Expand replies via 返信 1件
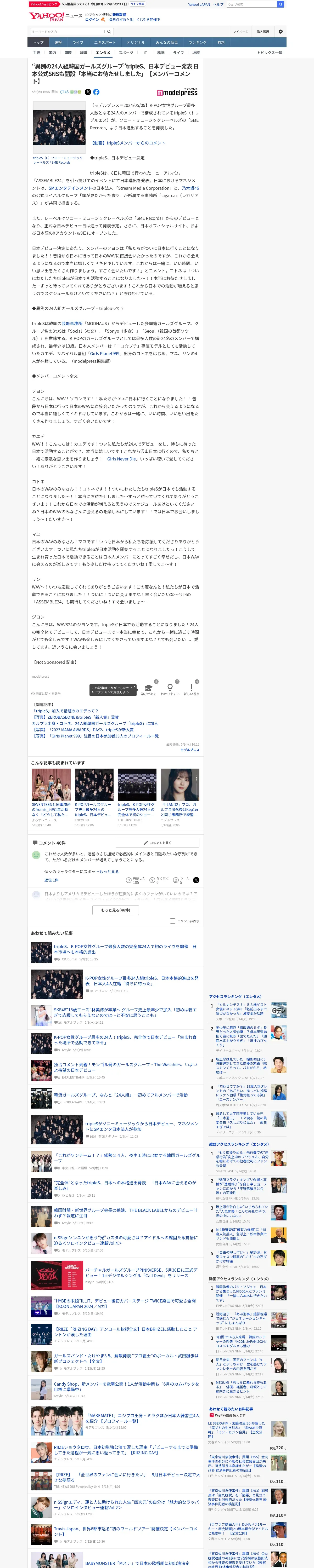 pyautogui.click(x=51, y=880)
